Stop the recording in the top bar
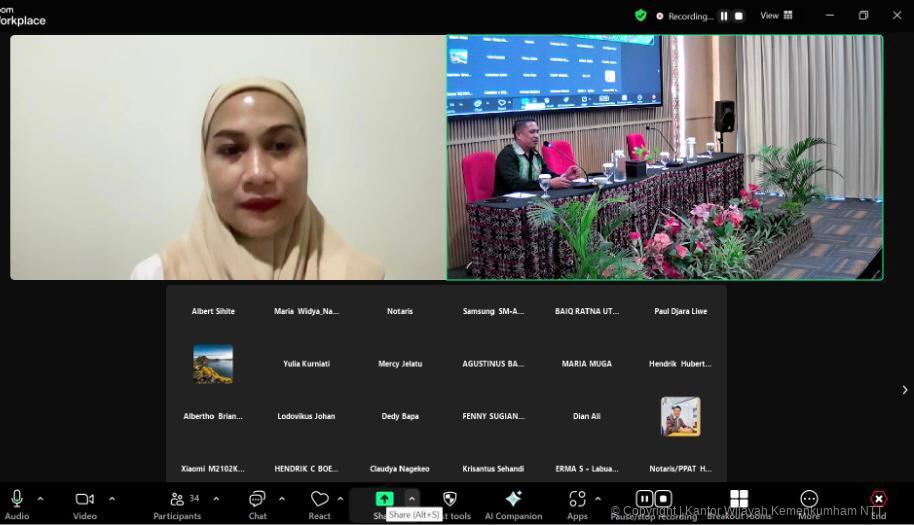 pyautogui.click(x=739, y=16)
